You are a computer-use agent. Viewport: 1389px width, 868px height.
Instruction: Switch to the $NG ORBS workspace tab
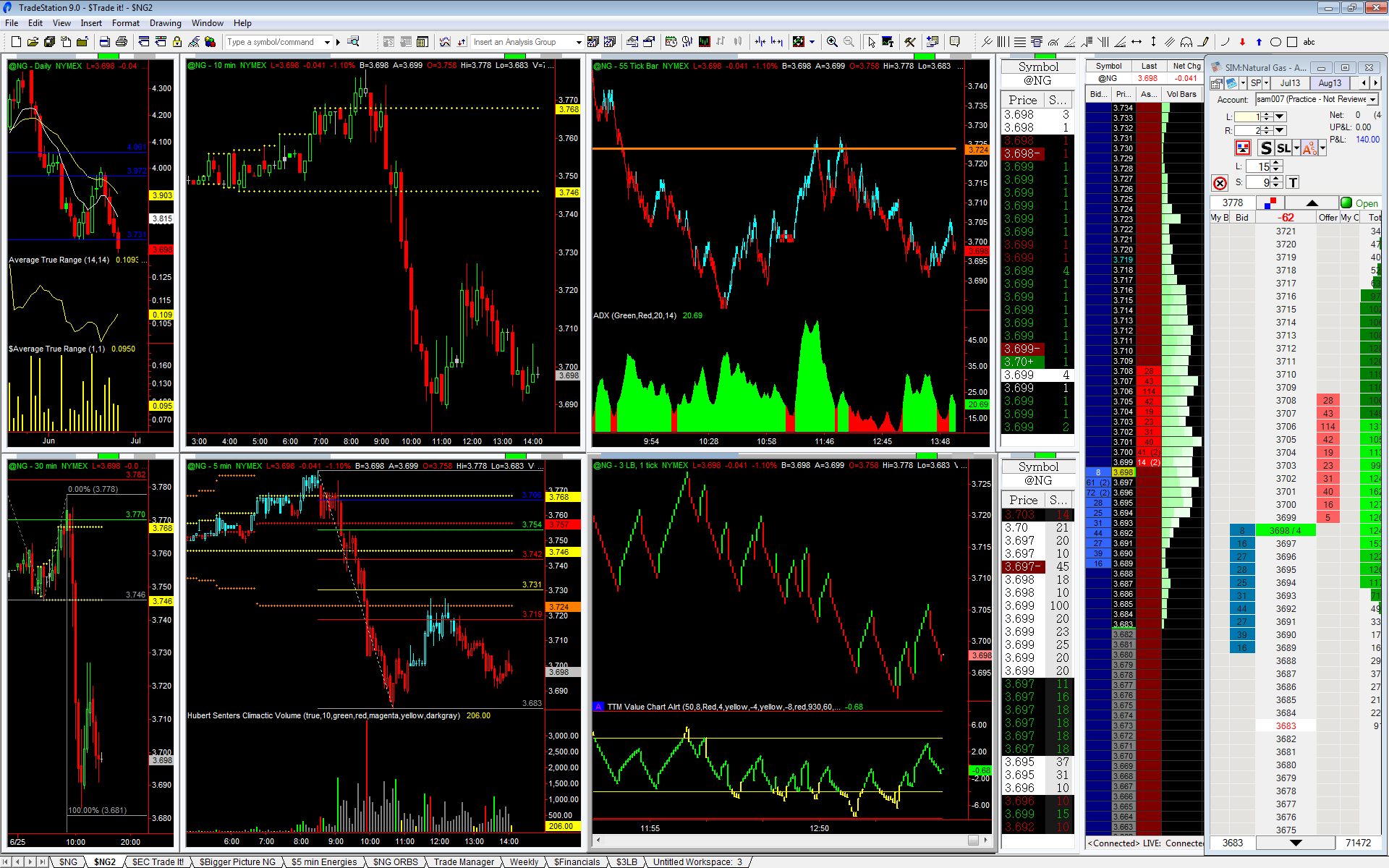point(395,861)
